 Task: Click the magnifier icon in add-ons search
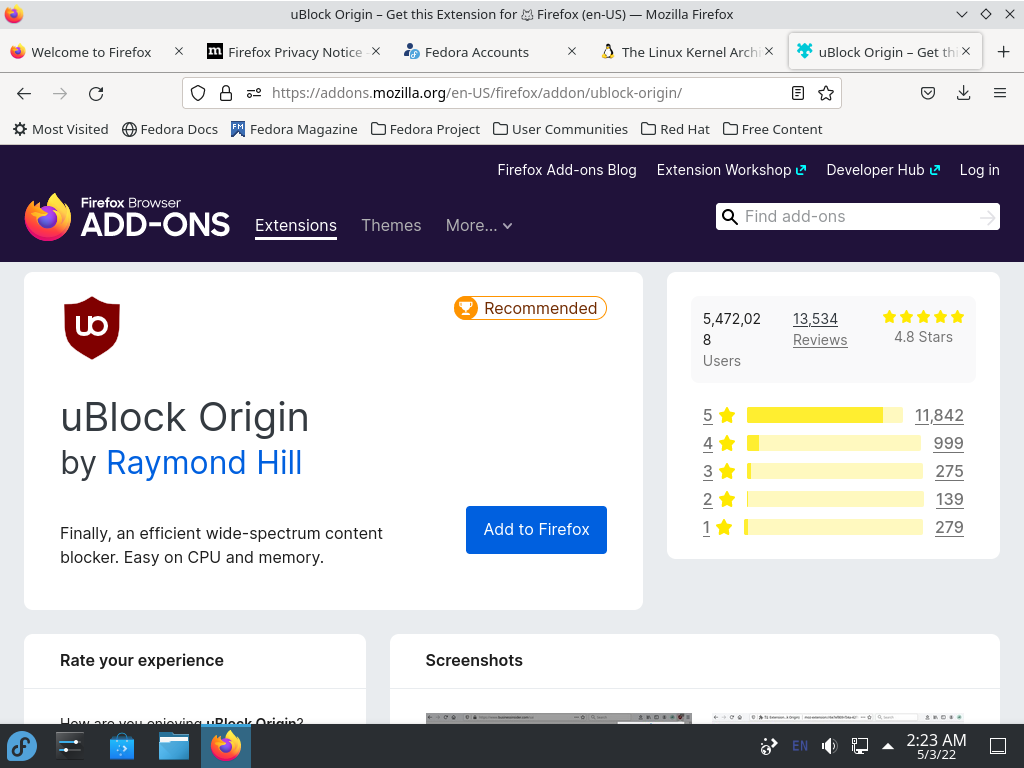[x=730, y=217]
